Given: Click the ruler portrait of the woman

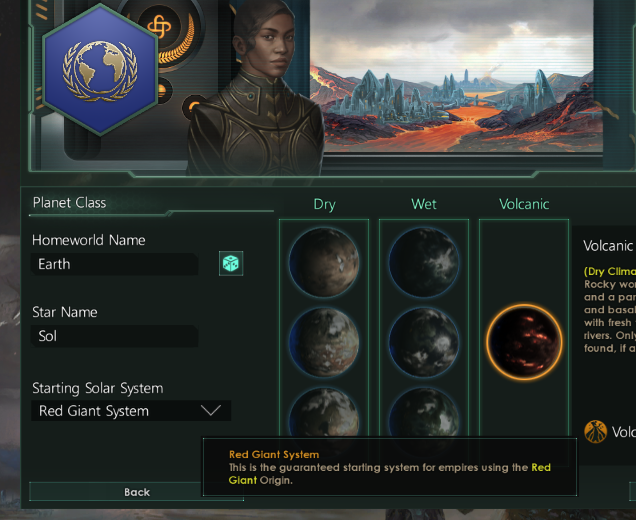Looking at the screenshot, I should click(256, 87).
